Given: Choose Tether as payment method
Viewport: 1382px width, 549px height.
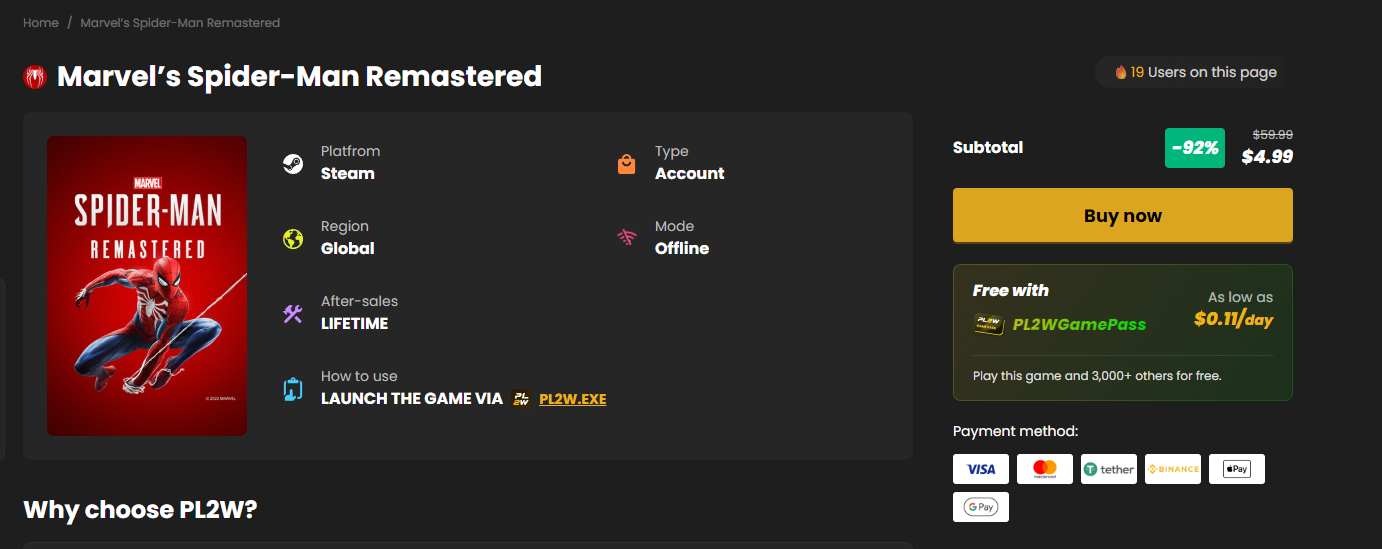Looking at the screenshot, I should [1109, 469].
